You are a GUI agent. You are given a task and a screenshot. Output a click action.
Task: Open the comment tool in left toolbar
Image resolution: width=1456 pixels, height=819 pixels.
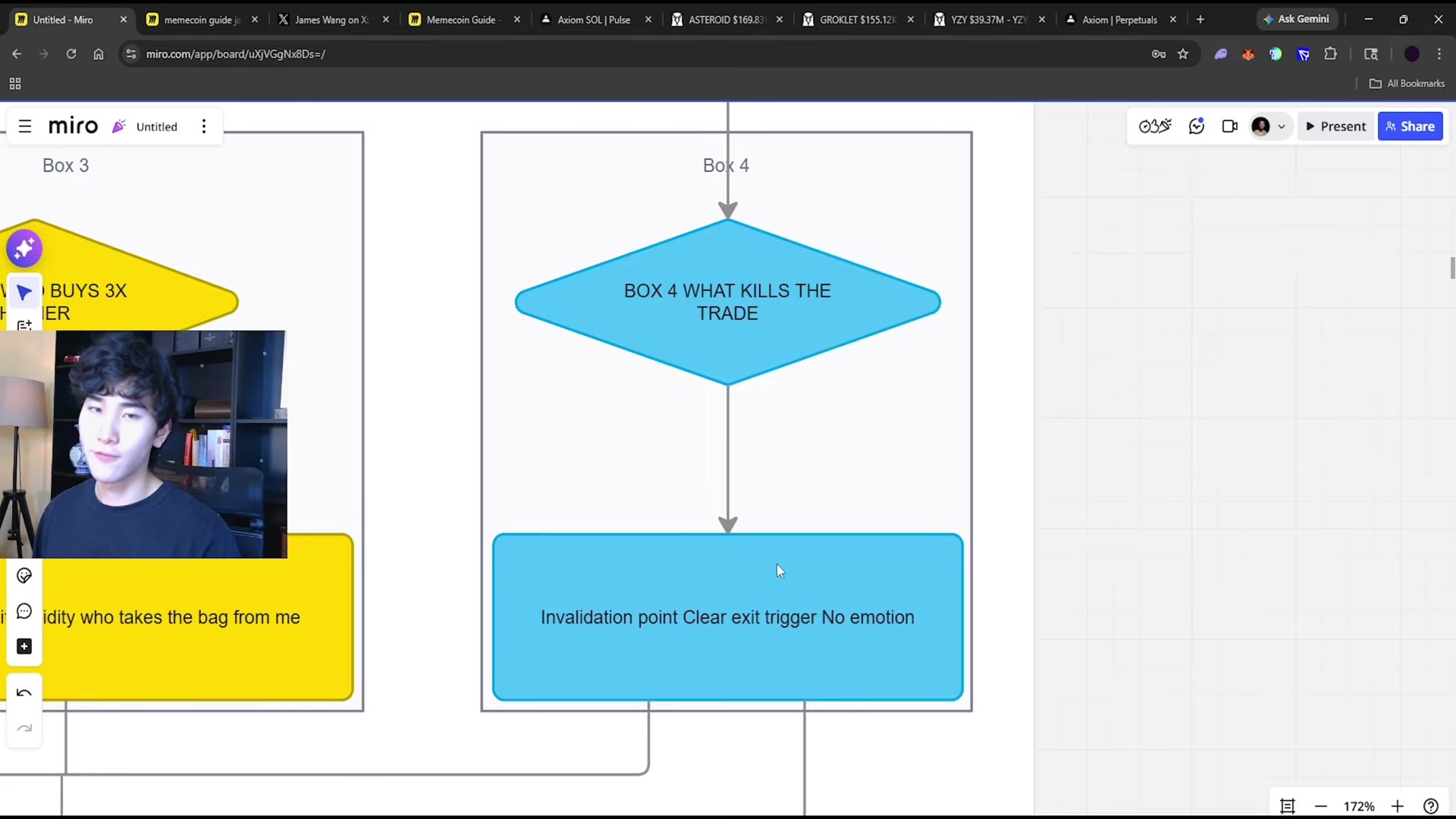[x=24, y=611]
